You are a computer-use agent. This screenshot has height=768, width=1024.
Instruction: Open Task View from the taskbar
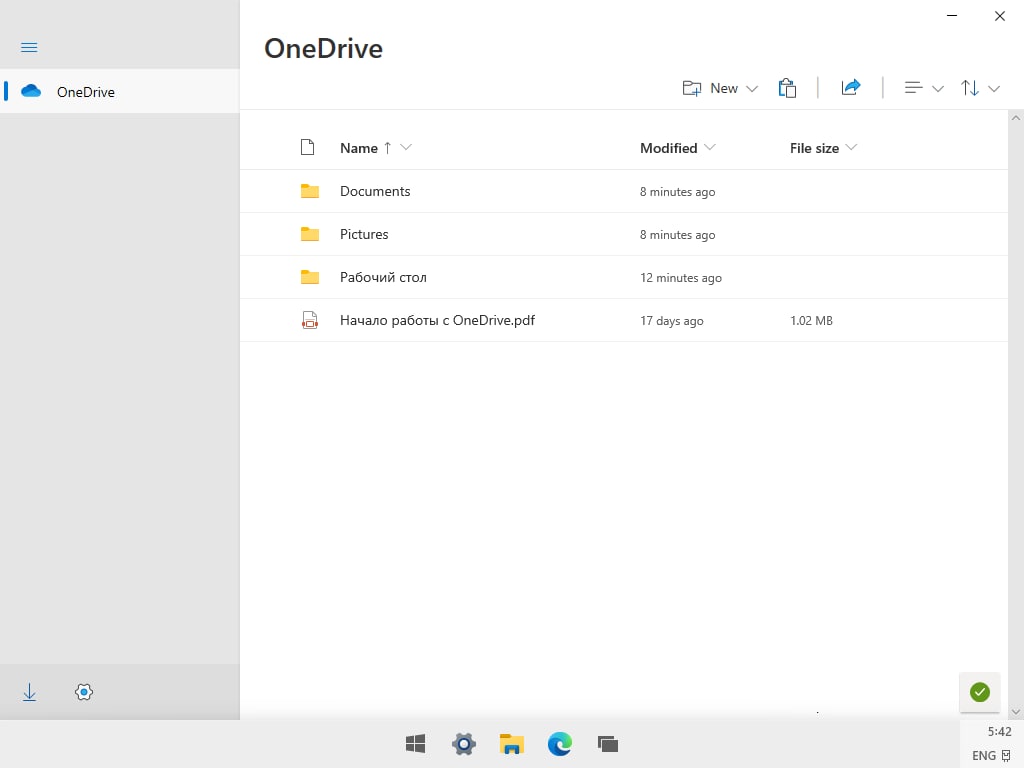click(607, 744)
